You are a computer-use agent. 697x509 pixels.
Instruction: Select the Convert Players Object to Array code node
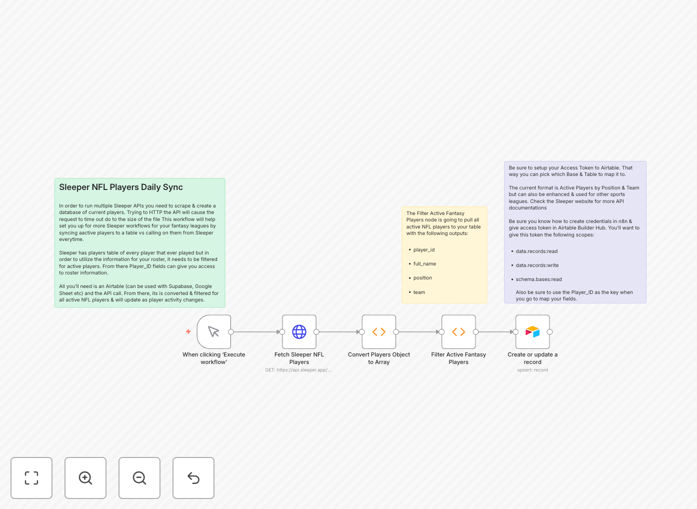(379, 332)
